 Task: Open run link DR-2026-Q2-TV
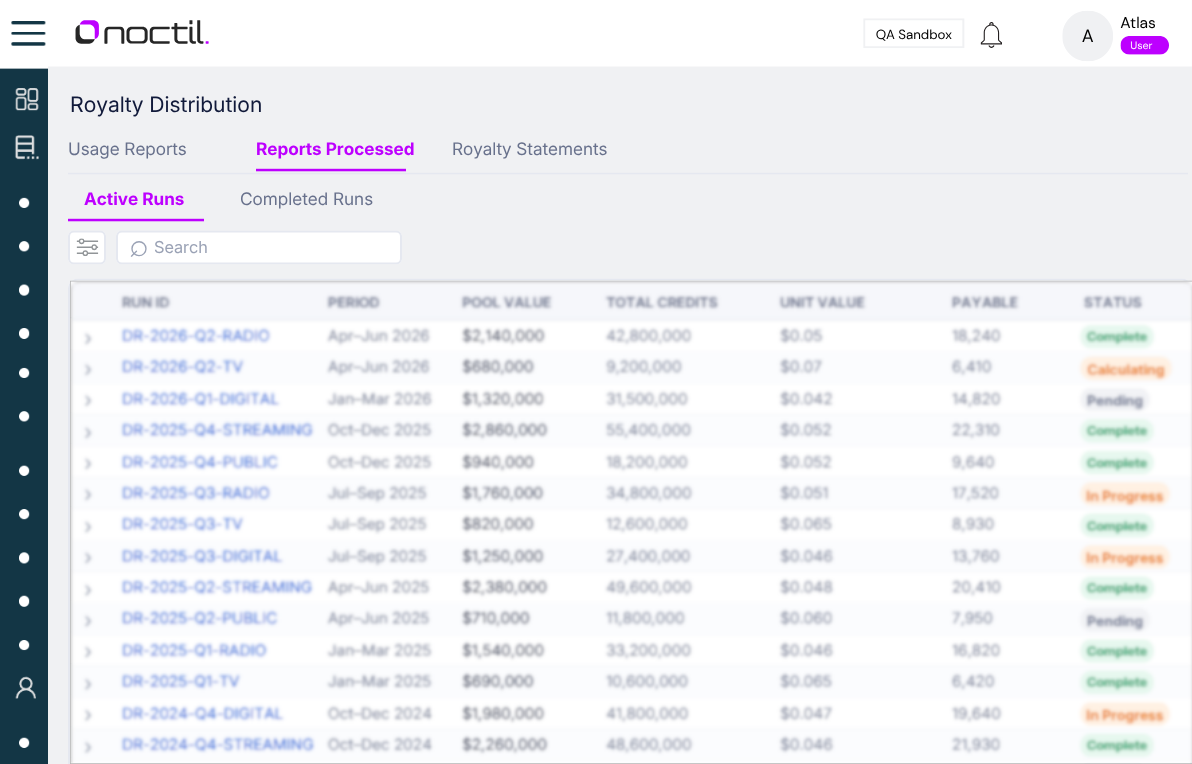[x=182, y=367]
